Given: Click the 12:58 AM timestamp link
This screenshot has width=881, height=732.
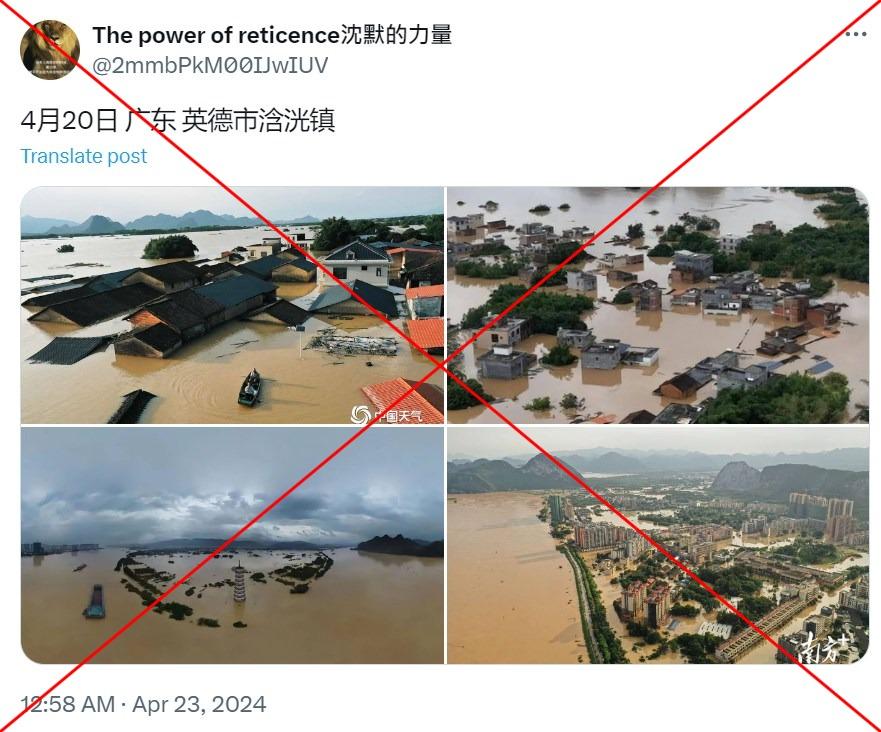Looking at the screenshot, I should click(67, 704).
